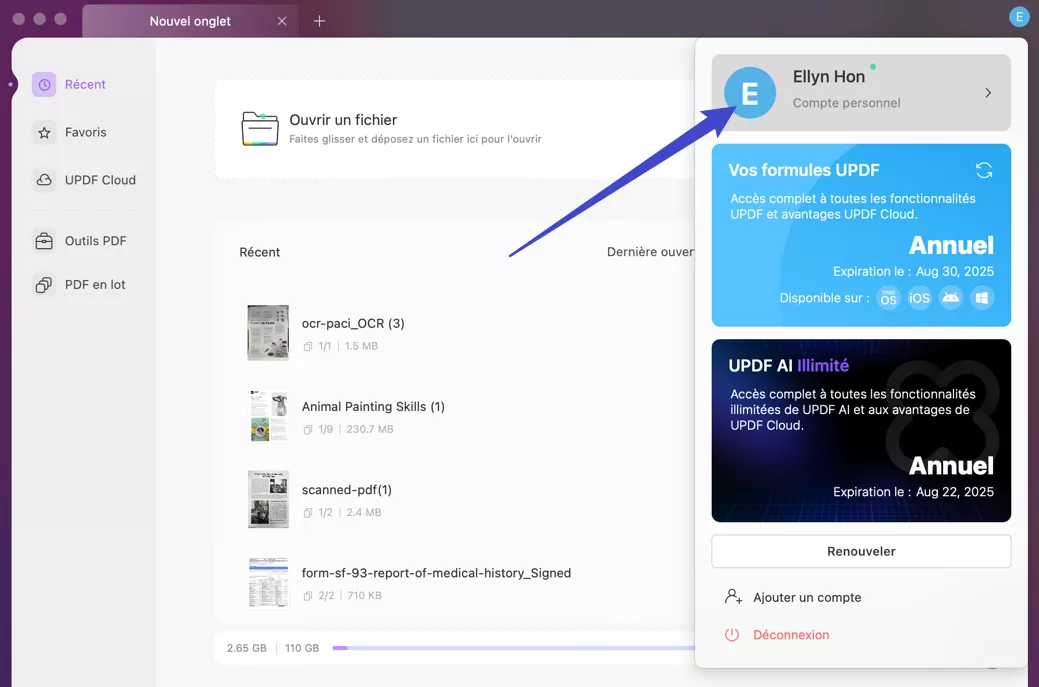Select Favoris in the sidebar
The image size is (1039, 687).
click(x=85, y=132)
